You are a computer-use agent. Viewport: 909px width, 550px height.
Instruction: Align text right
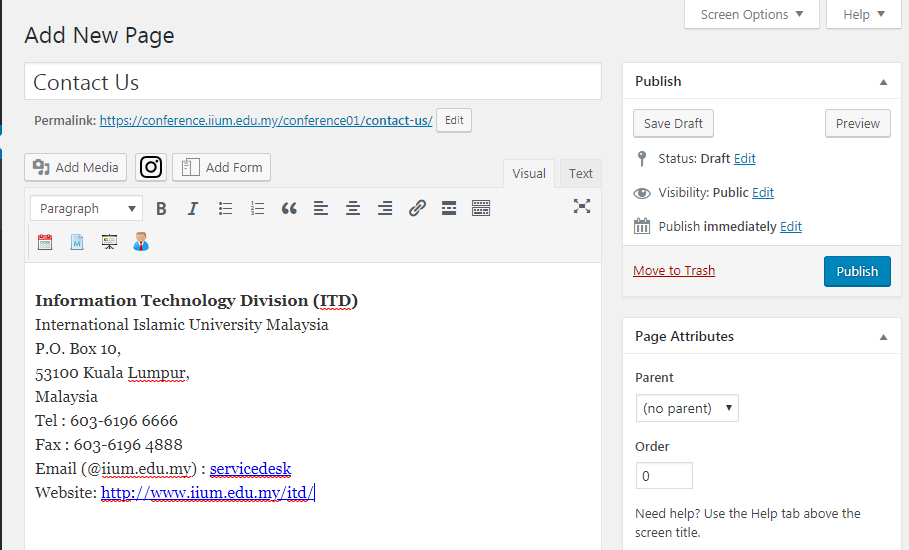(x=385, y=209)
